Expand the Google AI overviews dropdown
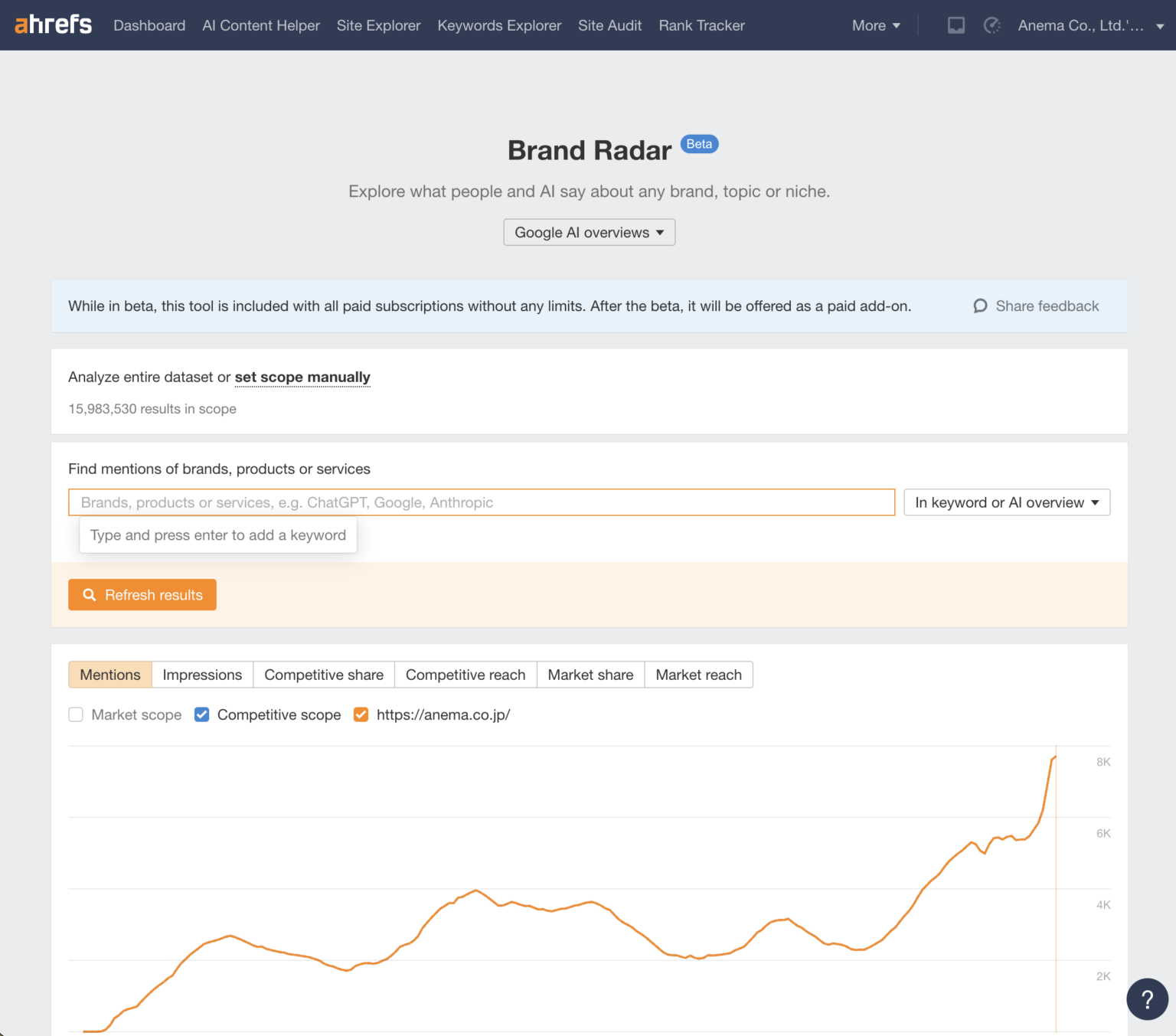The height and width of the screenshot is (1036, 1176). click(x=589, y=232)
